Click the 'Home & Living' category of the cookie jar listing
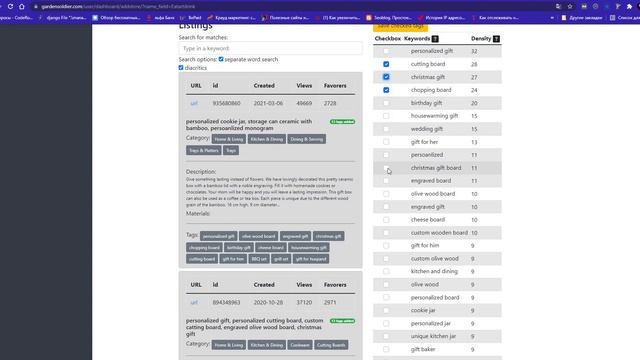 (x=229, y=139)
